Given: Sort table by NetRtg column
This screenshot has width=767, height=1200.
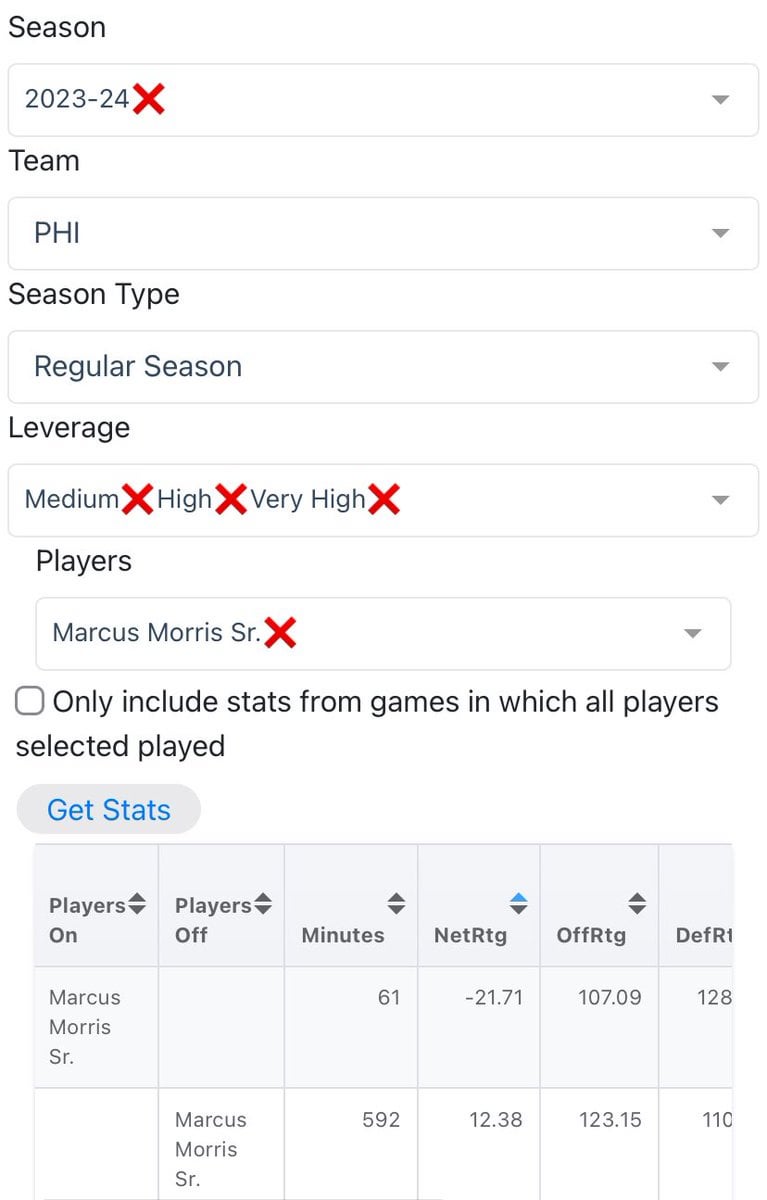Looking at the screenshot, I should pyautogui.click(x=518, y=905).
